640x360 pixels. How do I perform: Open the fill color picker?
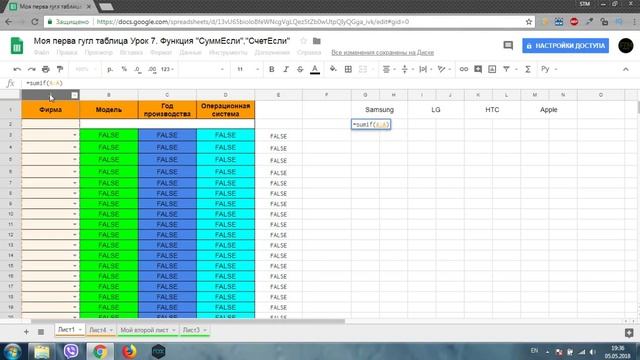(333, 69)
